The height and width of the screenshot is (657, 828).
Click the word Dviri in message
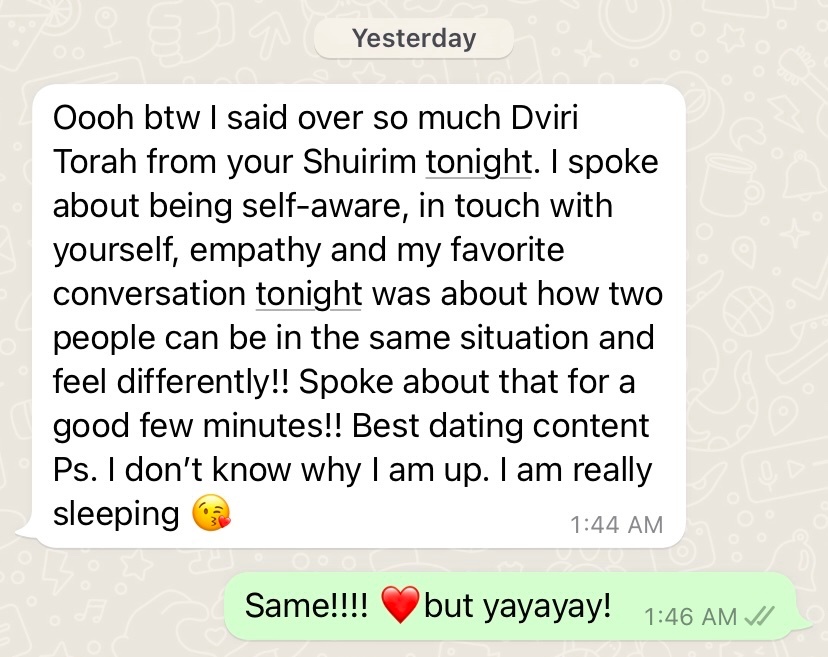545,117
